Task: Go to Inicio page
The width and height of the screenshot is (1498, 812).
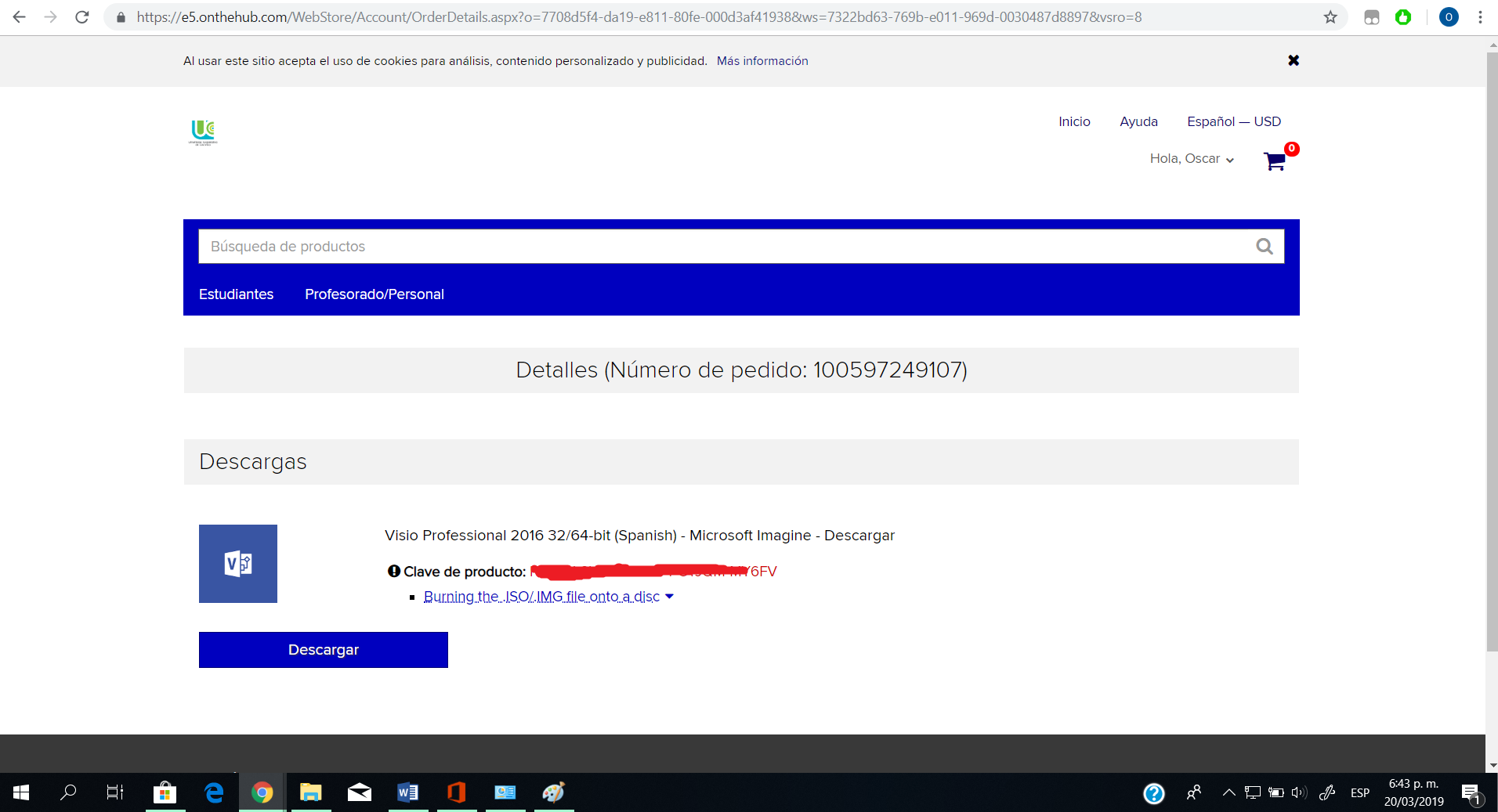Action: click(1074, 121)
